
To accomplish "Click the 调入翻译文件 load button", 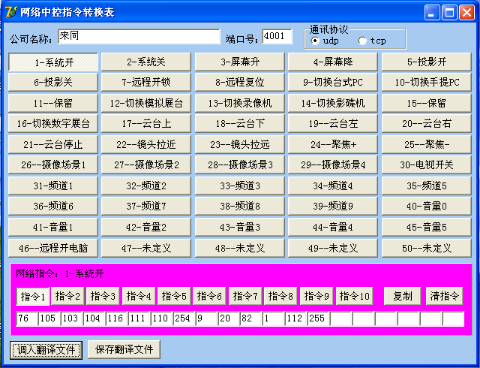I will [46, 350].
